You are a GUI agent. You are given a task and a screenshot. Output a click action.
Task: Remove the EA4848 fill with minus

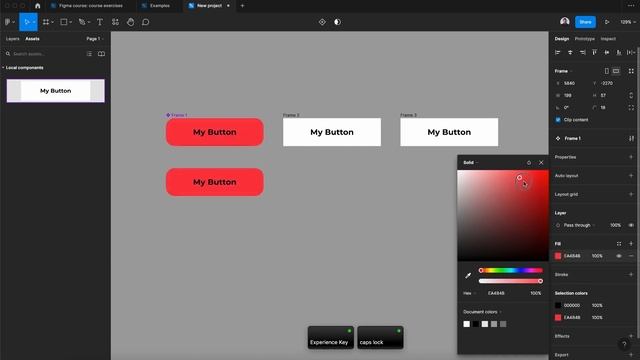pos(631,256)
